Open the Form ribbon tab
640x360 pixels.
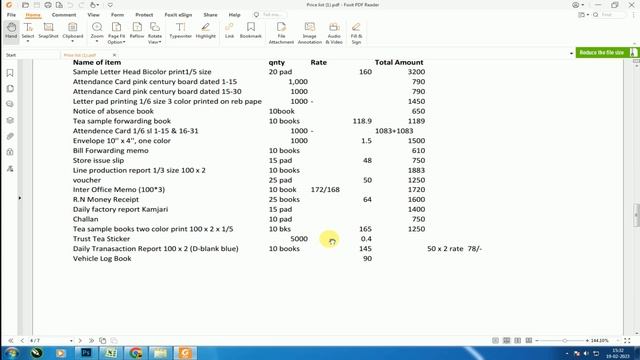coord(117,15)
